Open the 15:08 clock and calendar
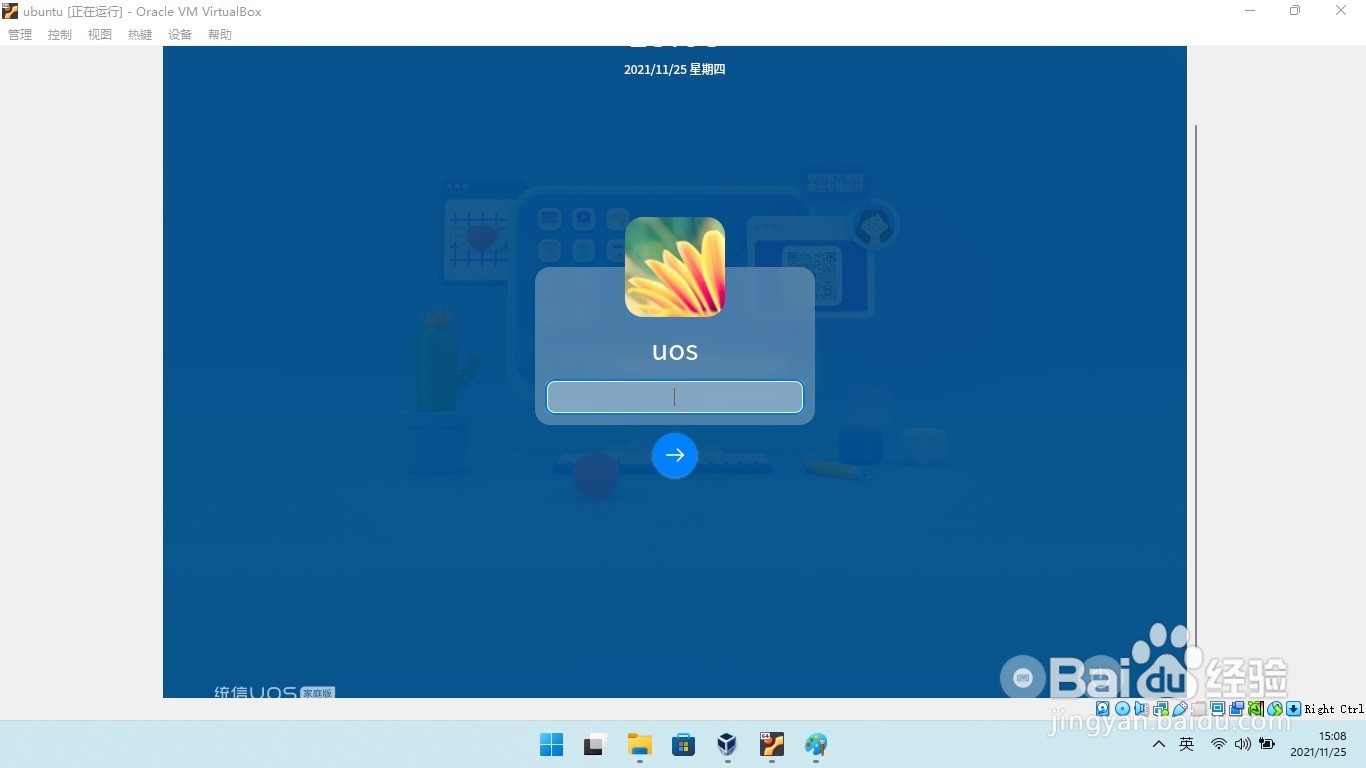The width and height of the screenshot is (1366, 768). pyautogui.click(x=1318, y=744)
